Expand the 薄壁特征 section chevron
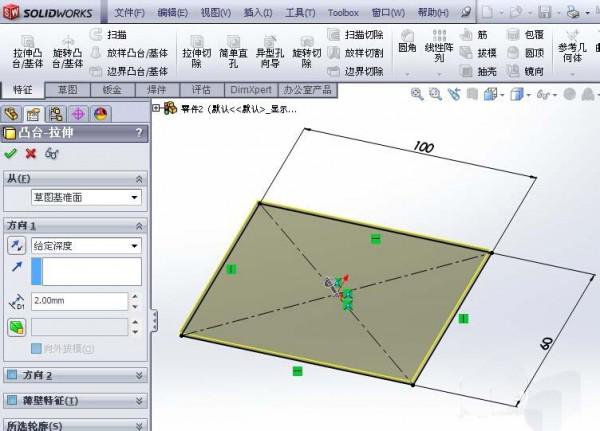Viewport: 600px width, 431px height. coord(139,401)
